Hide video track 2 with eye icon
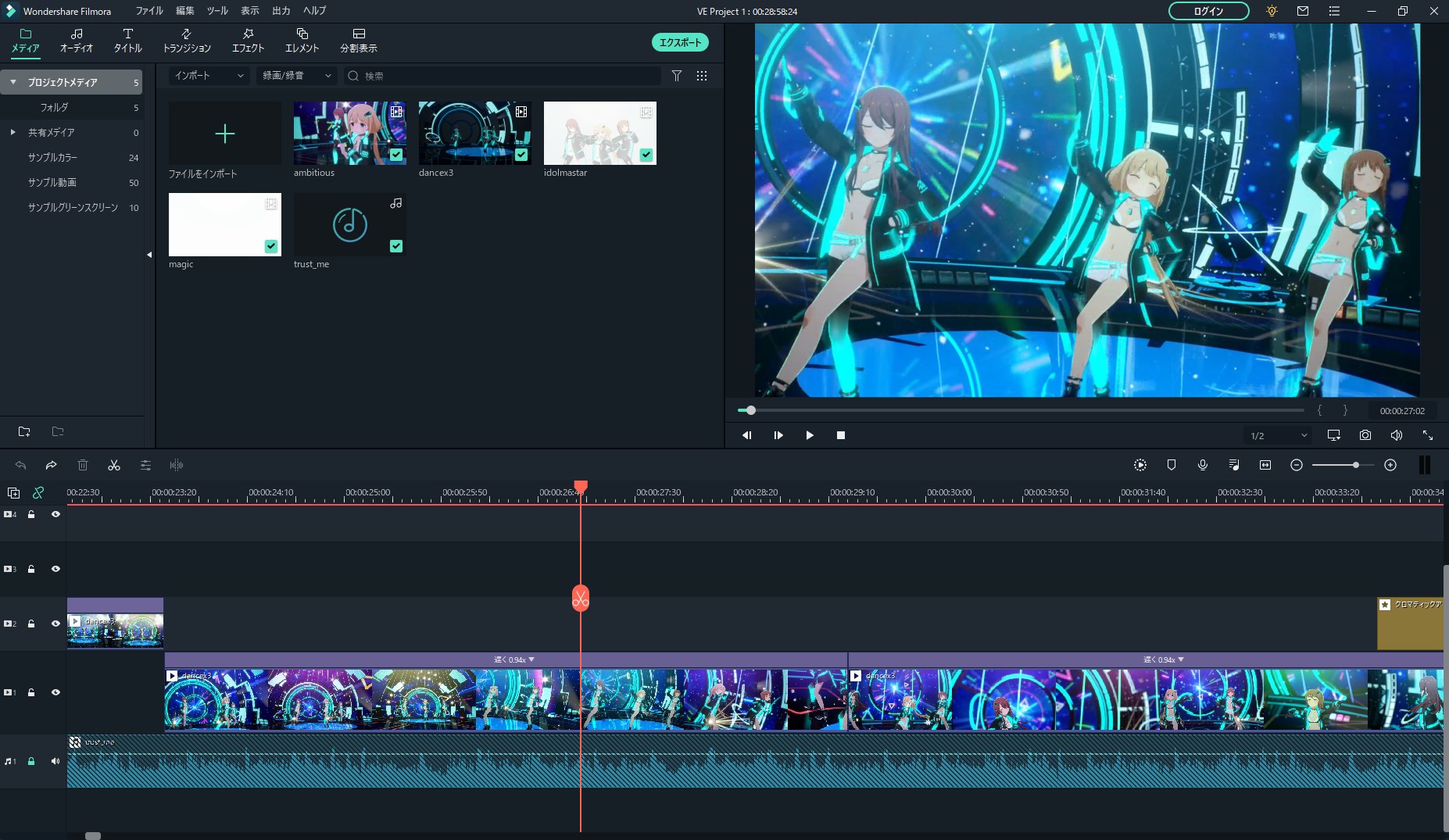The width and height of the screenshot is (1449, 840). point(55,624)
